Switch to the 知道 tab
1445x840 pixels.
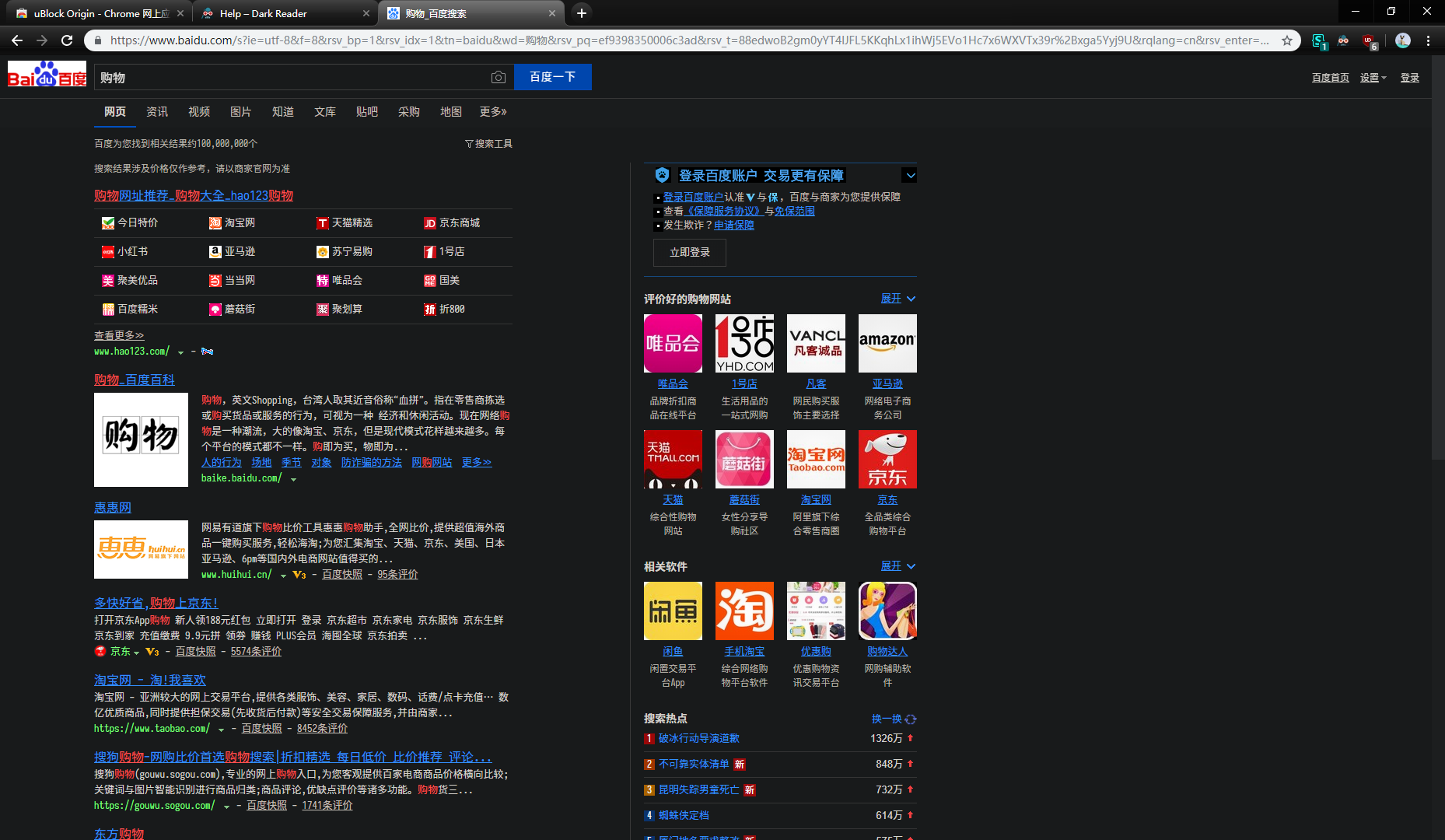283,112
